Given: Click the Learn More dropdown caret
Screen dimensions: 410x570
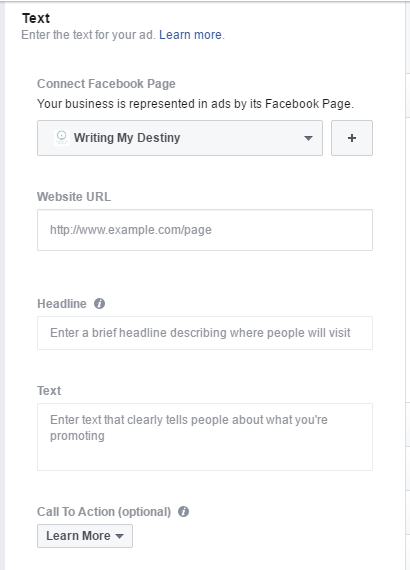Looking at the screenshot, I should (x=119, y=536).
